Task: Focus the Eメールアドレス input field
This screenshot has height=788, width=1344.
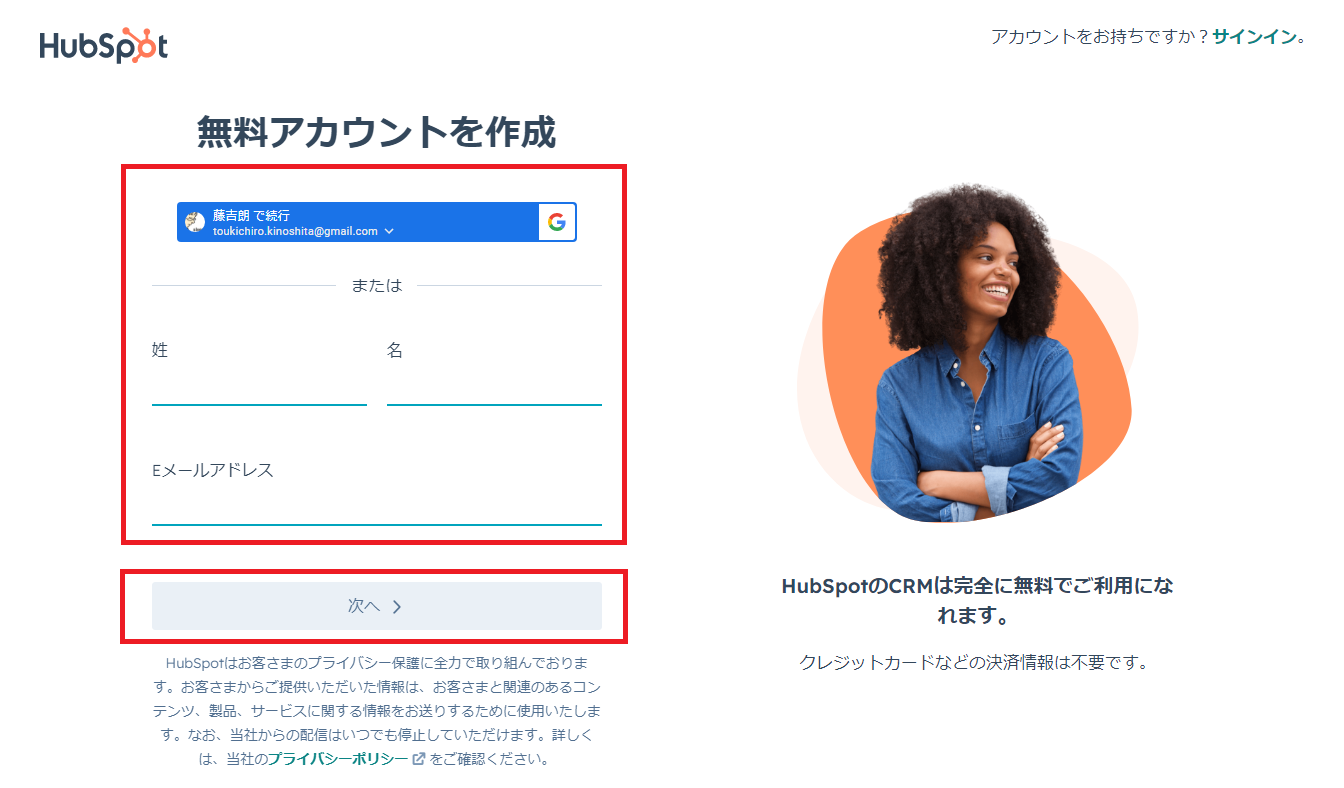Action: click(377, 507)
